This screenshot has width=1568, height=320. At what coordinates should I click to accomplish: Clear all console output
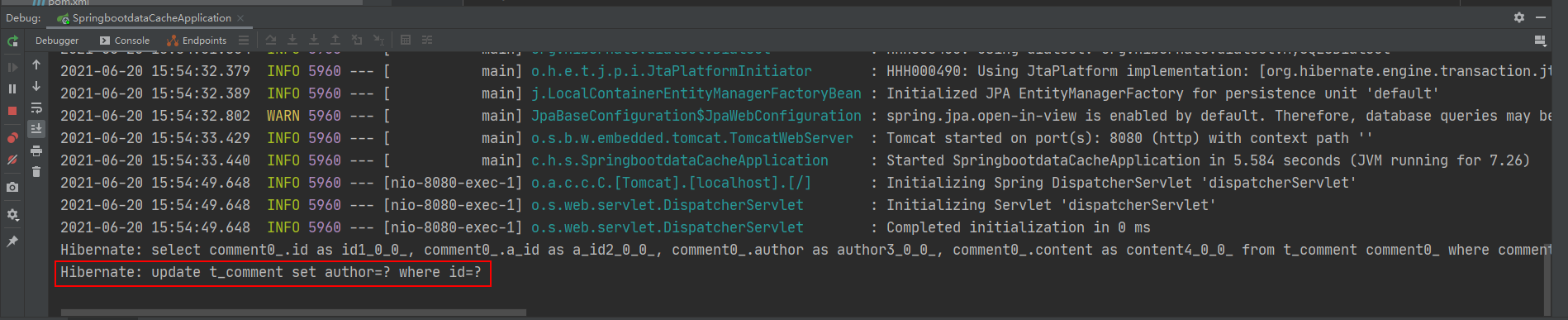(36, 172)
